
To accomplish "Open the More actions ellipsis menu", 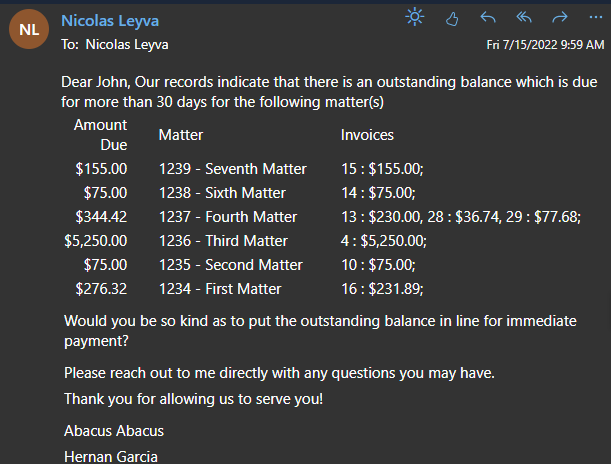I will [594, 18].
